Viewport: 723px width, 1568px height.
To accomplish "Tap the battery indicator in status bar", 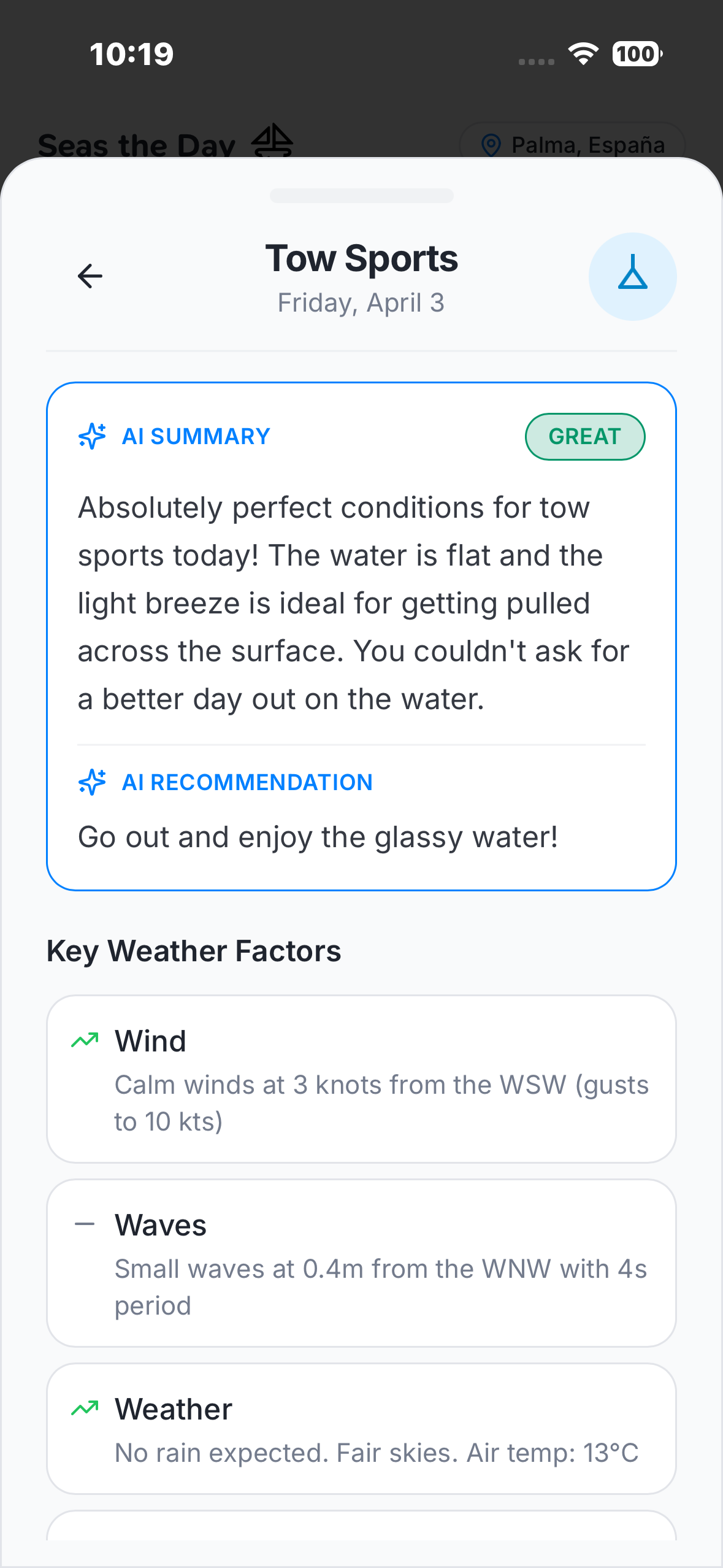I will click(x=637, y=54).
